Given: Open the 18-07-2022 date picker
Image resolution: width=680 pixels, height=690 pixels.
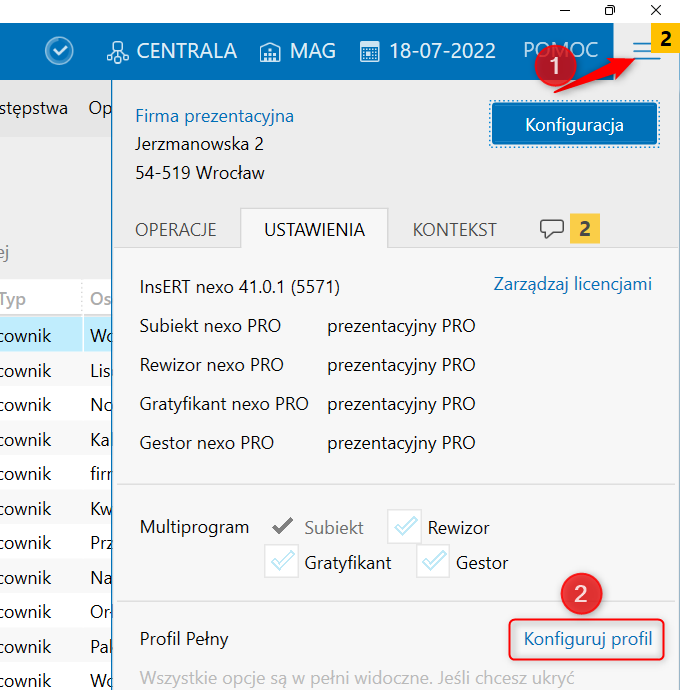Looking at the screenshot, I should click(x=428, y=51).
